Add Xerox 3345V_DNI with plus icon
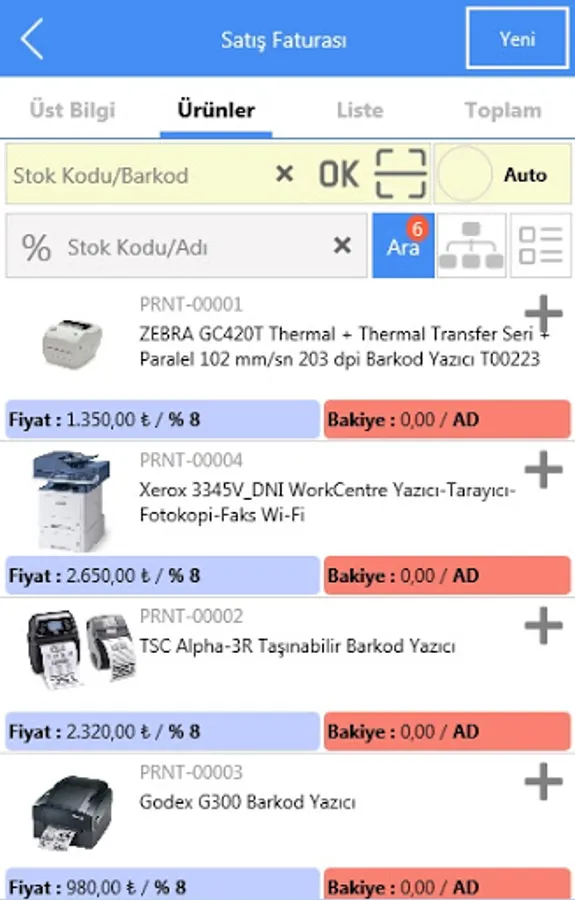The width and height of the screenshot is (575, 900). click(x=543, y=469)
